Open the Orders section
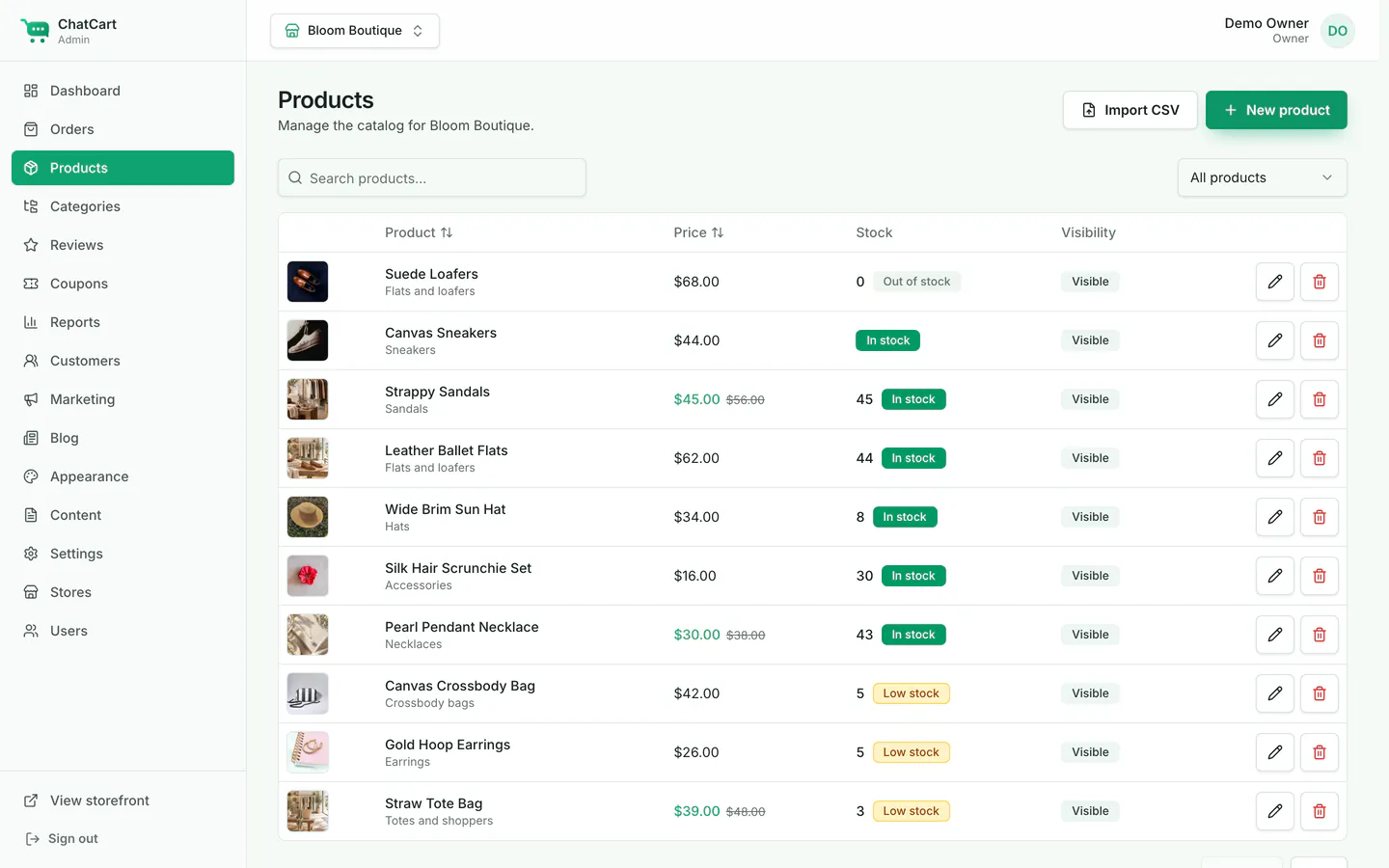 click(123, 129)
